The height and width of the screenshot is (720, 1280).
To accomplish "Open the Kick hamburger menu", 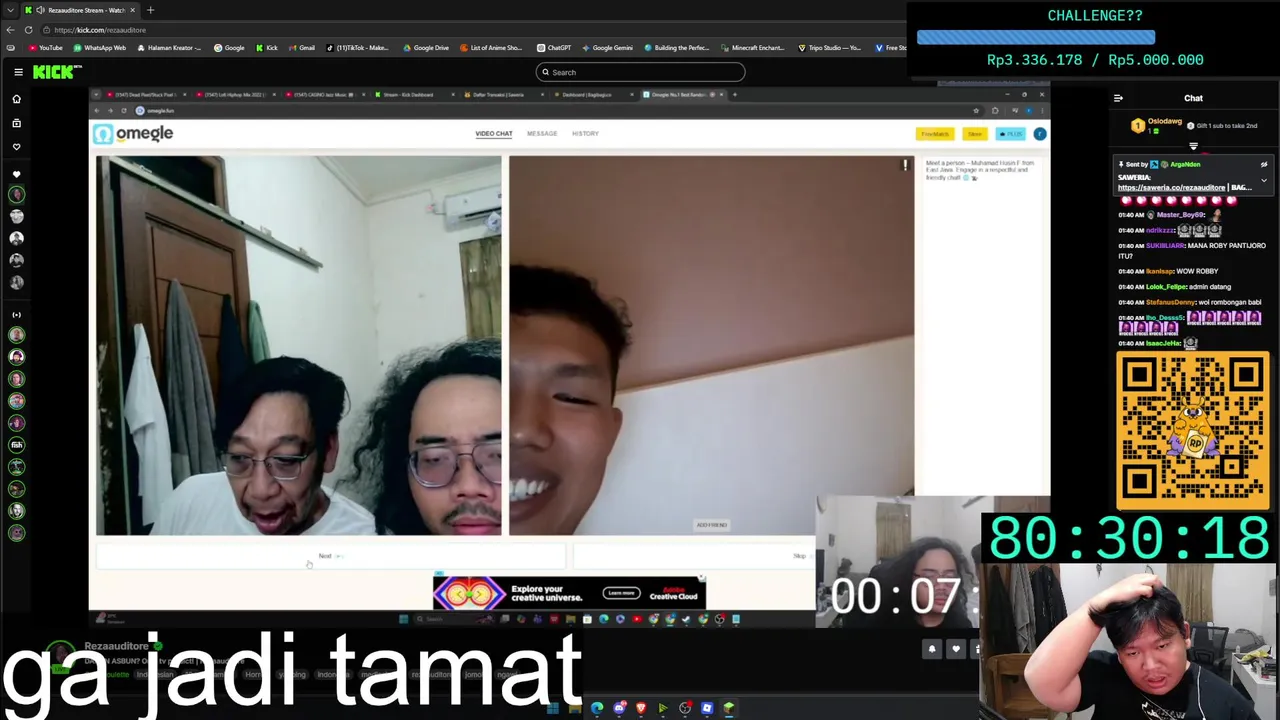I will [x=18, y=72].
